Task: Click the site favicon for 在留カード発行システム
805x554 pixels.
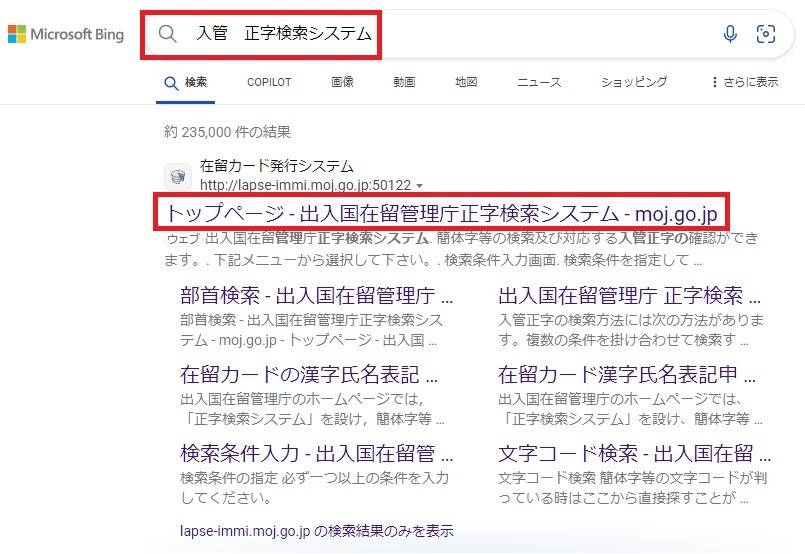Action: tap(177, 176)
